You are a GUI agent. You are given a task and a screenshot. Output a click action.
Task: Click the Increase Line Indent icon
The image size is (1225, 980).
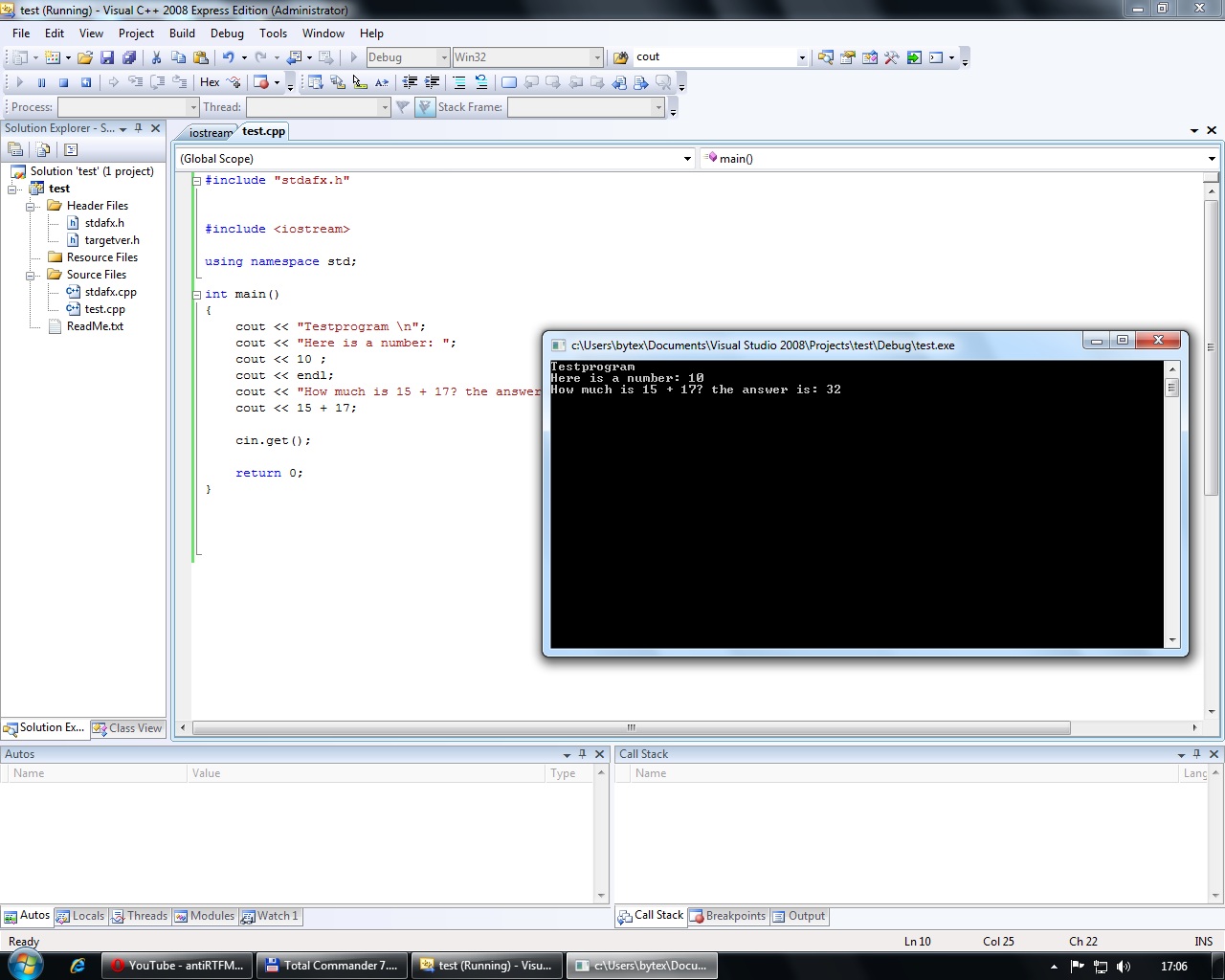(432, 82)
